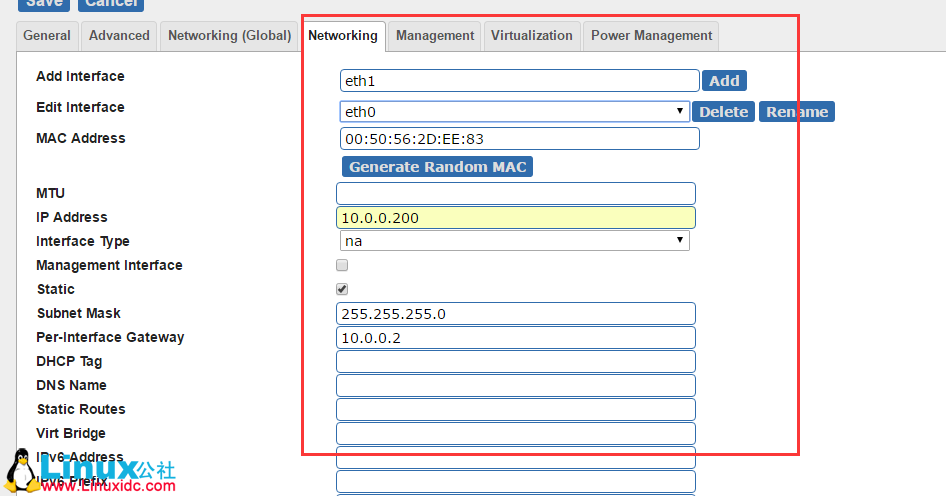Expand the Edit Interface eth0 dropdown
The width and height of the screenshot is (946, 496).
click(514, 112)
